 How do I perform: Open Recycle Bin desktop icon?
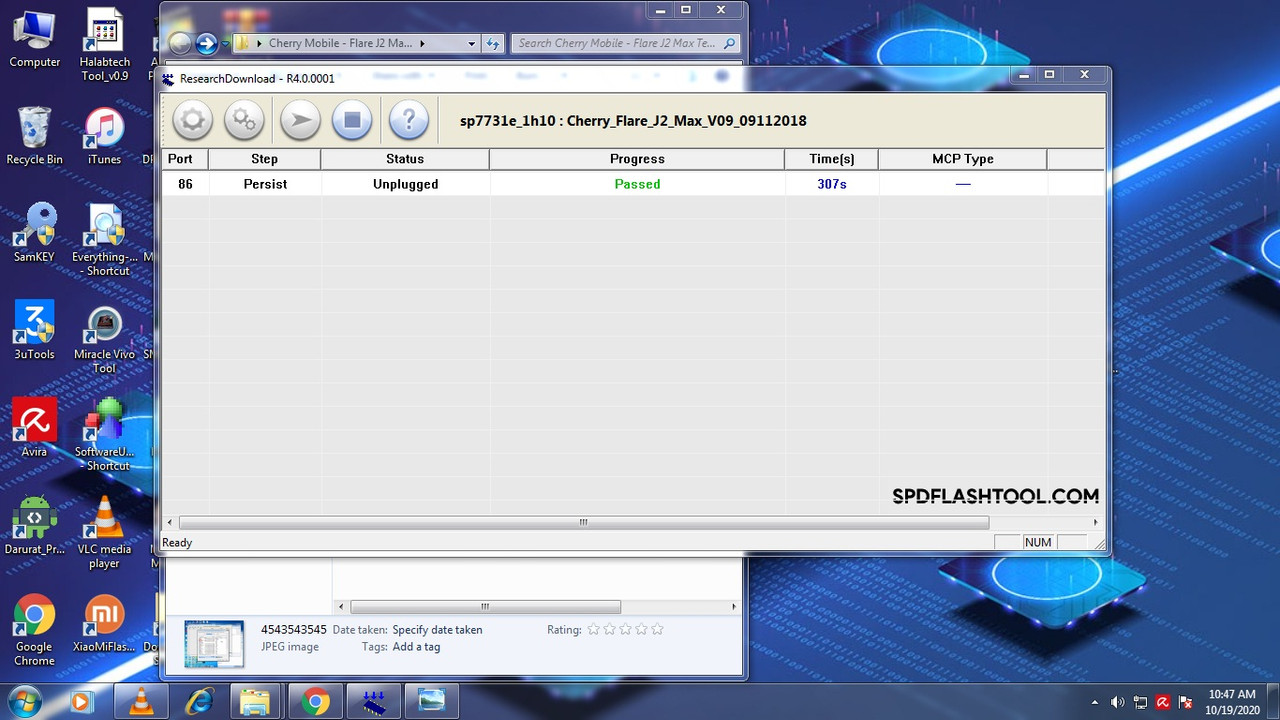pos(34,135)
